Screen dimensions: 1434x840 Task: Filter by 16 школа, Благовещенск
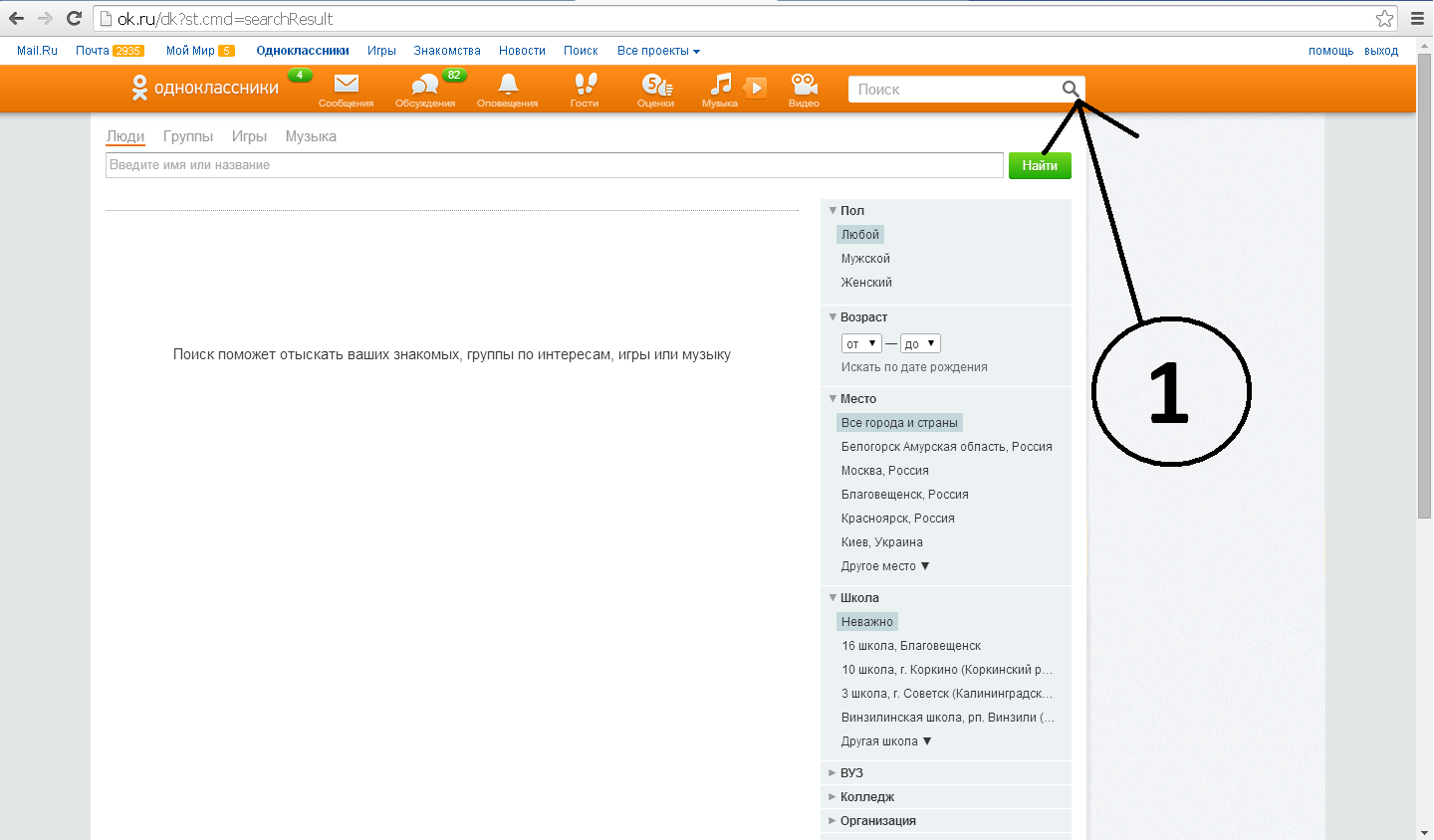[x=911, y=646]
